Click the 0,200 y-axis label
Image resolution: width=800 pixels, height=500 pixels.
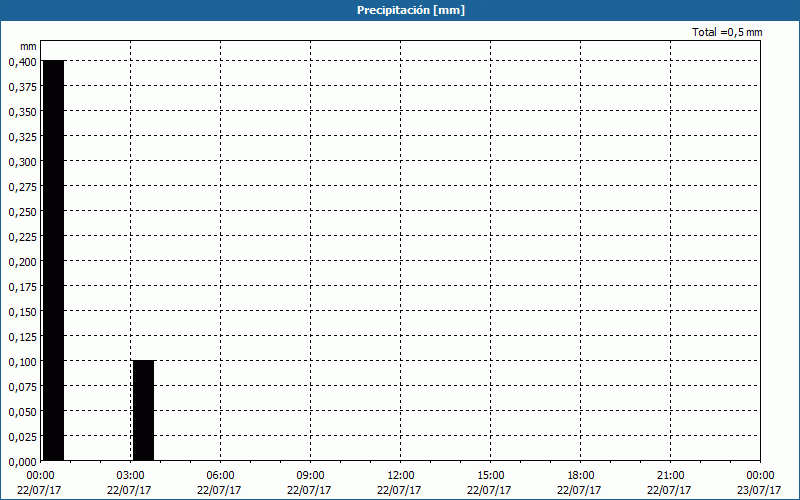pyautogui.click(x=22, y=262)
